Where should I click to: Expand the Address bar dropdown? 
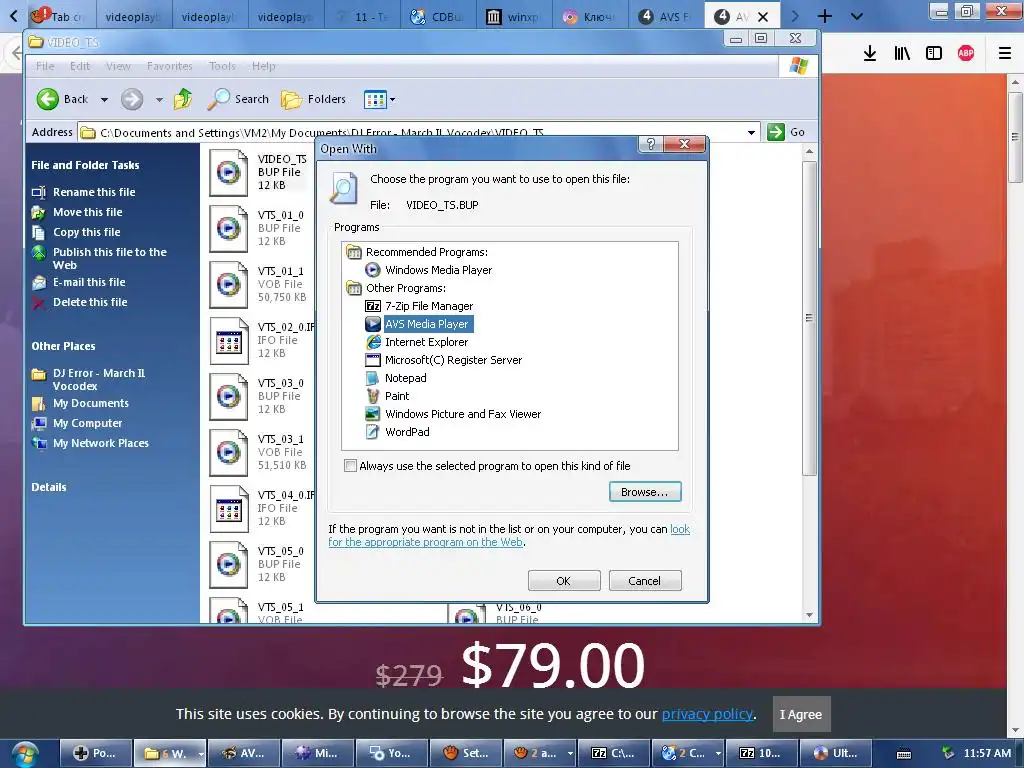(751, 133)
